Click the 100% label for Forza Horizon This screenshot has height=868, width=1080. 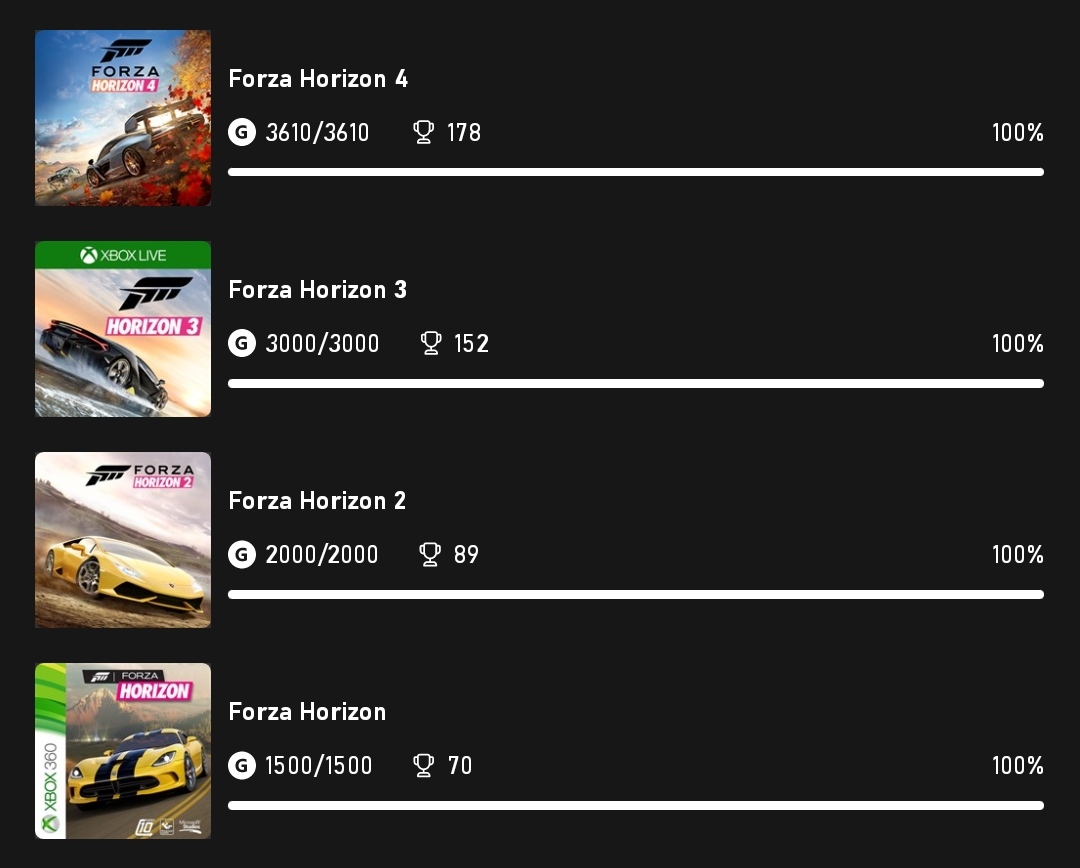(1016, 765)
